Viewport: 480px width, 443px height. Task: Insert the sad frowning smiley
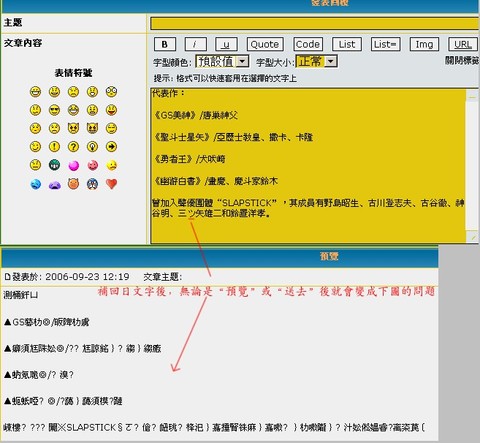73,92
